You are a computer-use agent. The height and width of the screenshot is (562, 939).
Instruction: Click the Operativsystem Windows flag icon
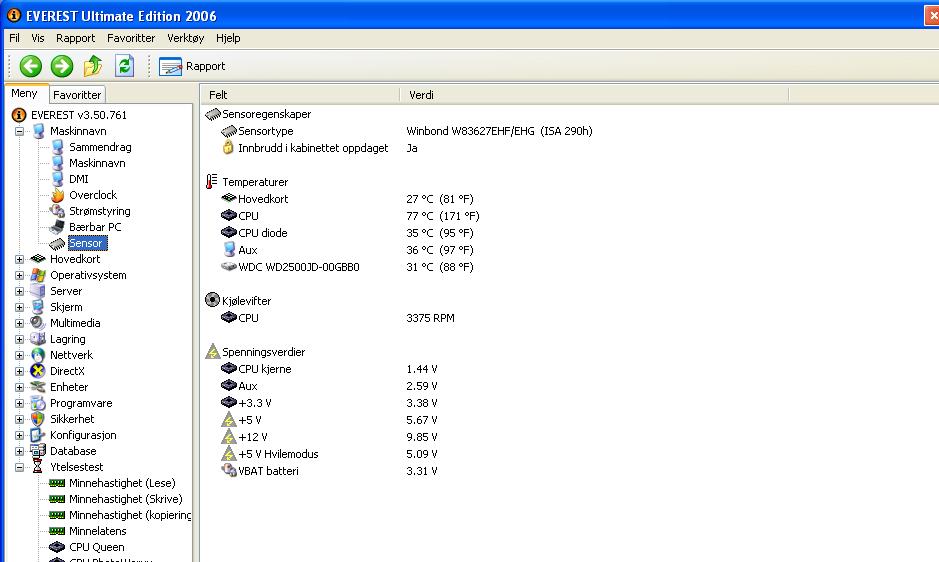pos(38,275)
